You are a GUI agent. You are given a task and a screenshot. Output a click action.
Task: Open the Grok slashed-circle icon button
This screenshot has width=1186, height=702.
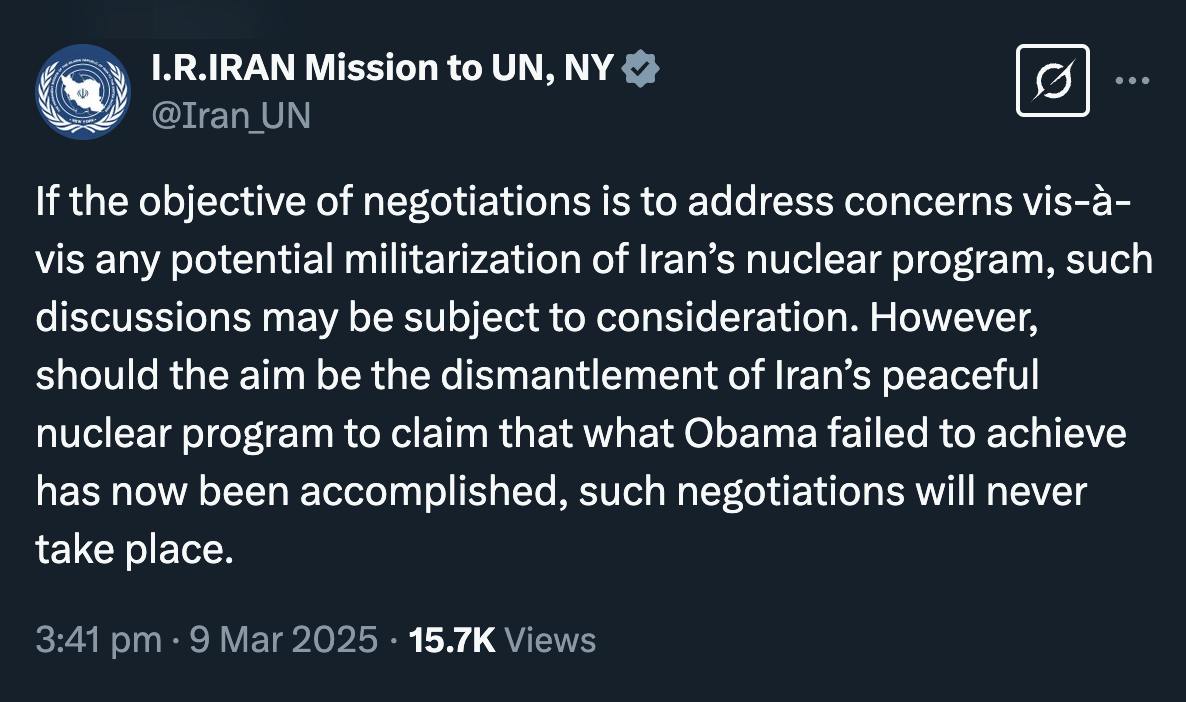coord(1052,80)
